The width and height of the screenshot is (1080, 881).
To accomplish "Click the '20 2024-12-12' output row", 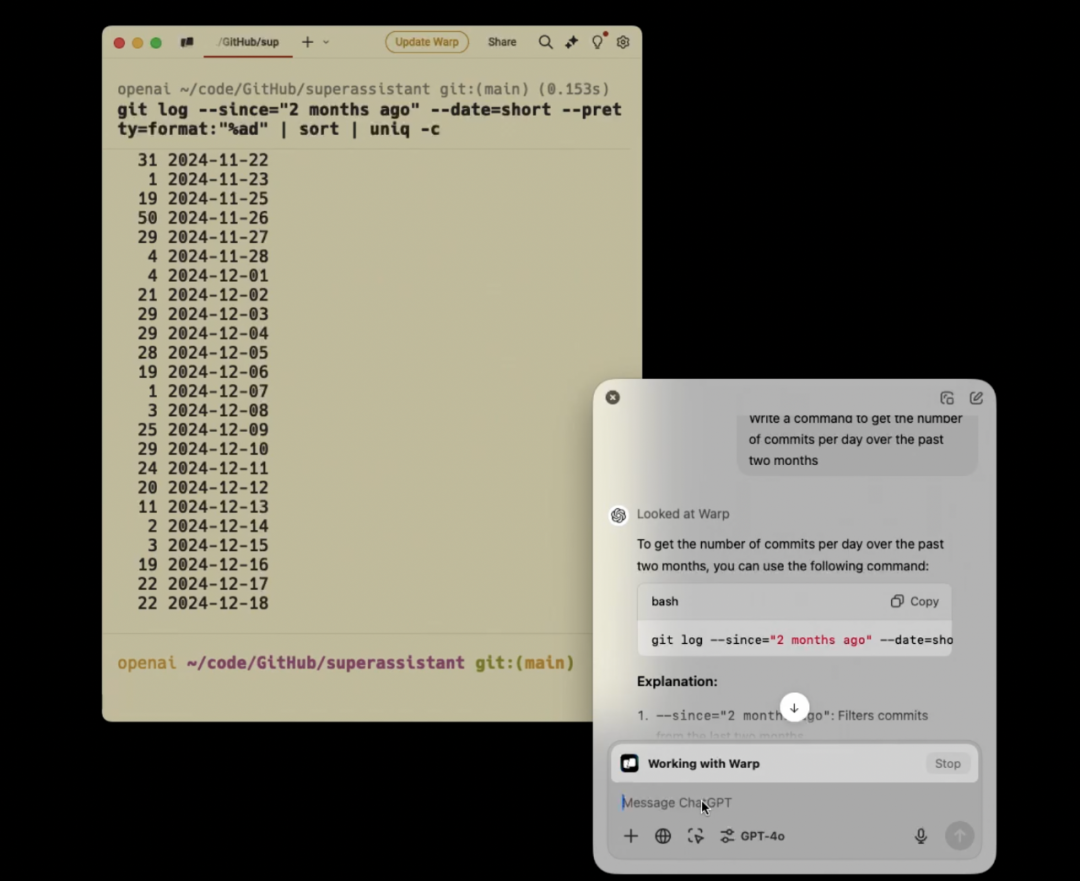I will (202, 488).
